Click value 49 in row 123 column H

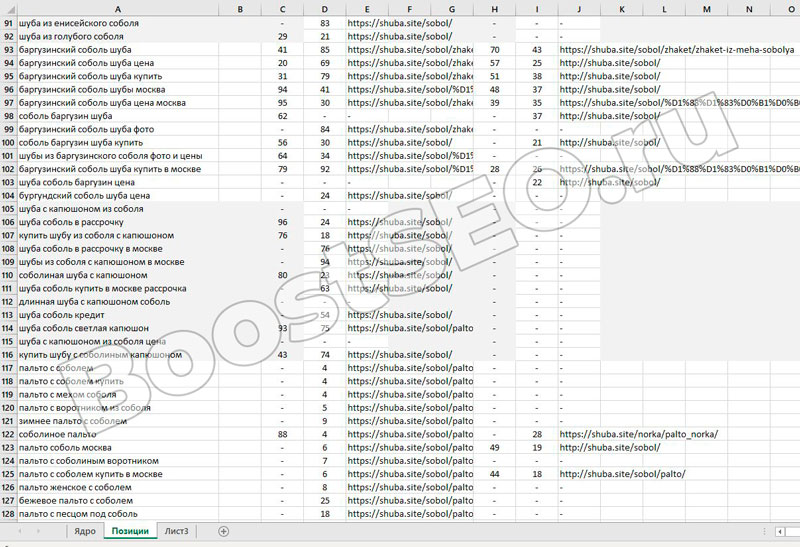494,447
